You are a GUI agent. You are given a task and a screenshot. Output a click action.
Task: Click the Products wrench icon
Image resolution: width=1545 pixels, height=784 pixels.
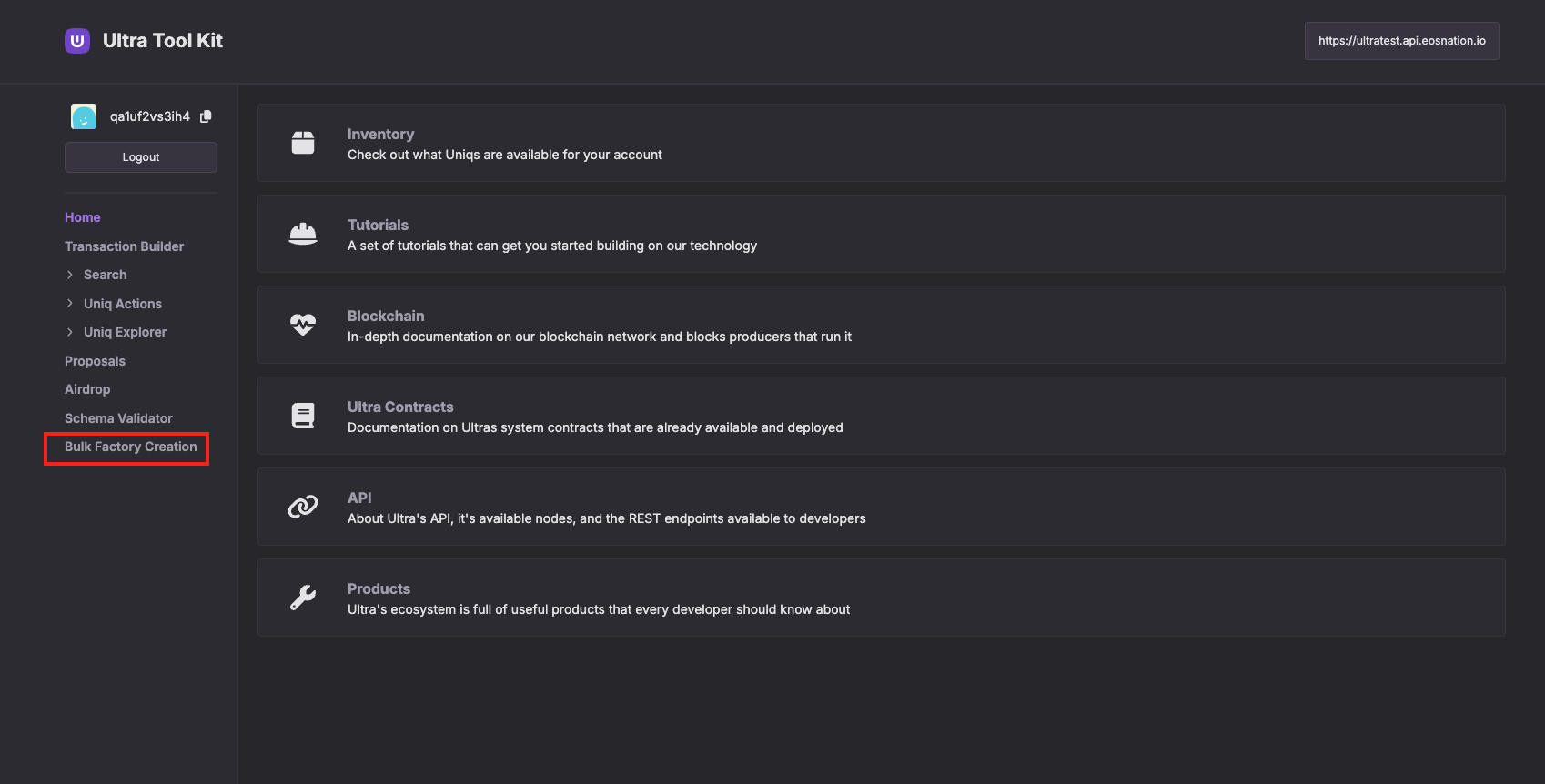click(x=303, y=598)
